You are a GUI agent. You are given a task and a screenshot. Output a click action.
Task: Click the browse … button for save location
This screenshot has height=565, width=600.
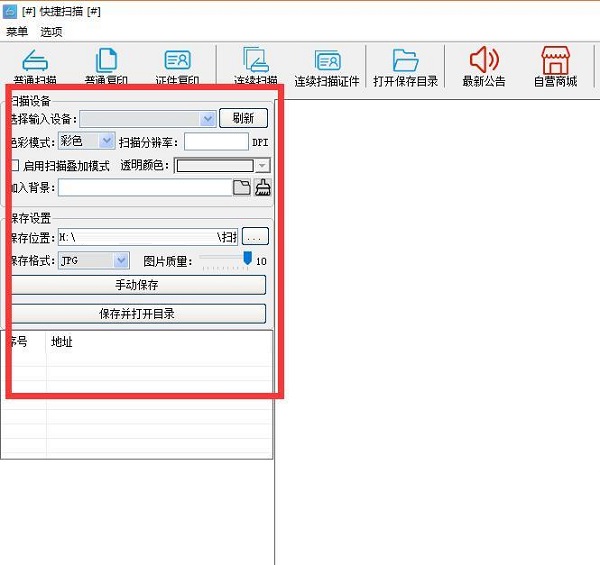tap(255, 236)
